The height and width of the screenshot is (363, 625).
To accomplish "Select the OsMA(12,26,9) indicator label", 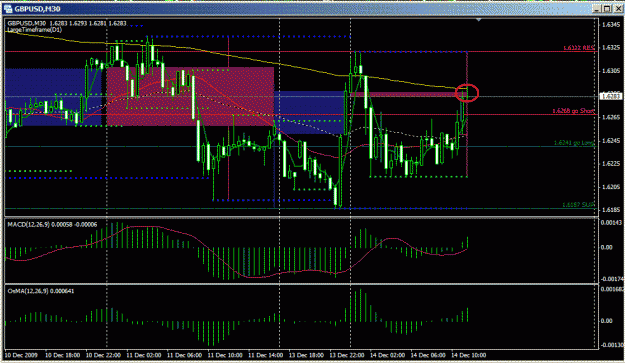I will click(x=41, y=291).
